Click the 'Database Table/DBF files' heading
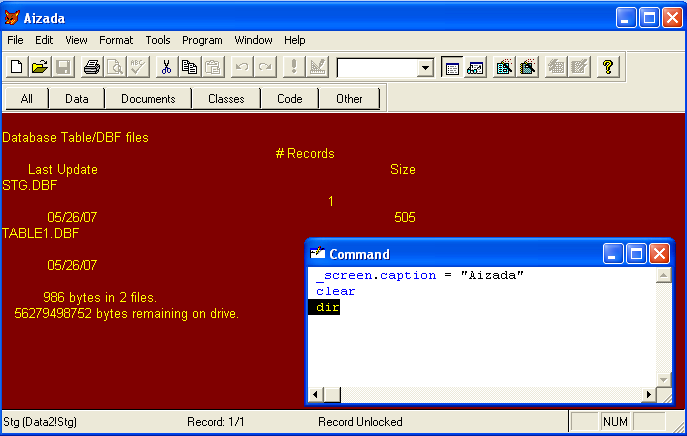This screenshot has width=687, height=436. click(x=75, y=138)
